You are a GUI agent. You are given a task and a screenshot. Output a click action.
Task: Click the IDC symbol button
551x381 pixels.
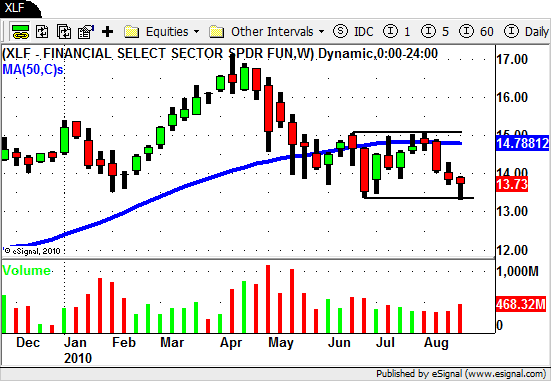(353, 32)
